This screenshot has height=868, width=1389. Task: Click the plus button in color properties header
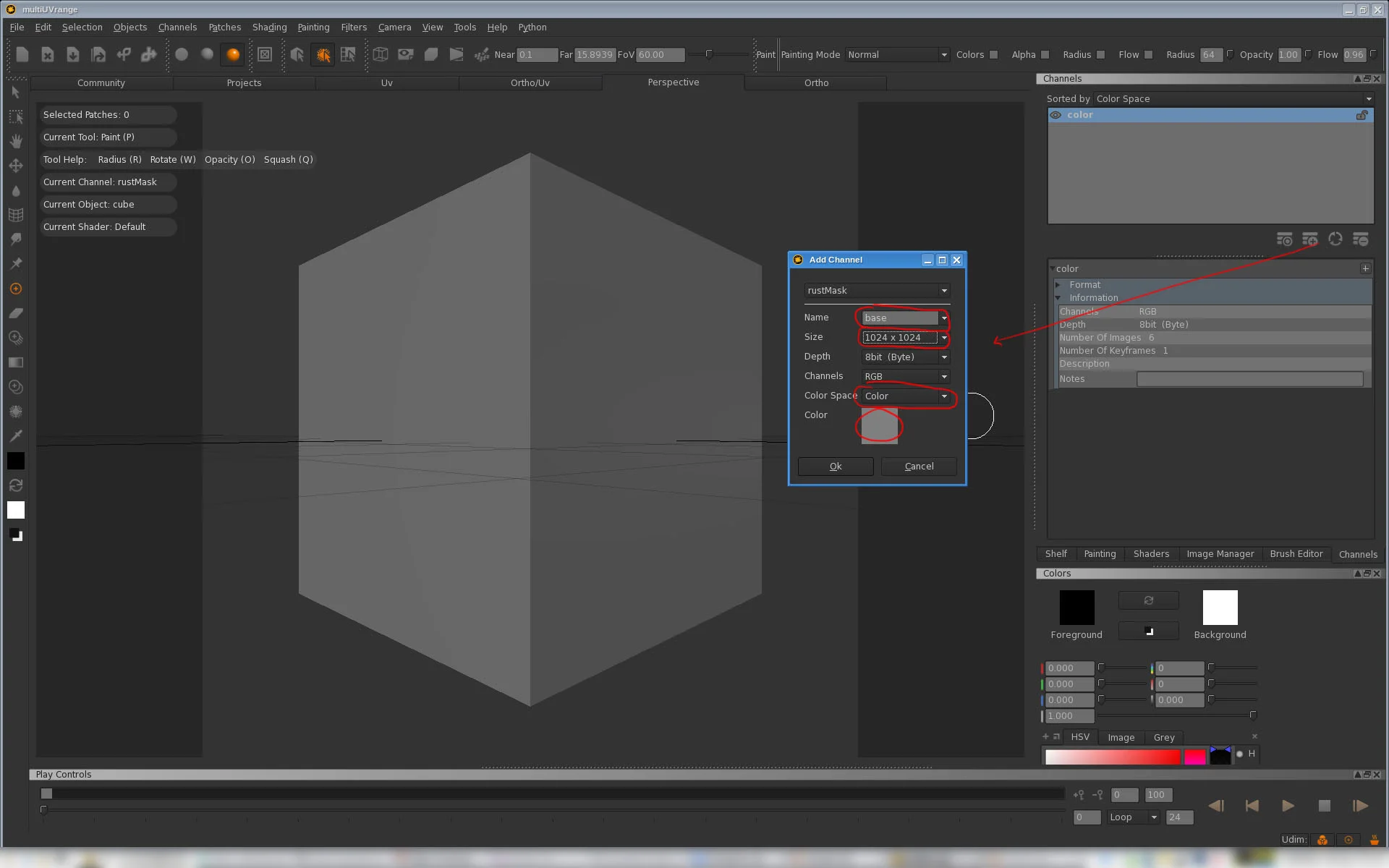pos(1365,268)
